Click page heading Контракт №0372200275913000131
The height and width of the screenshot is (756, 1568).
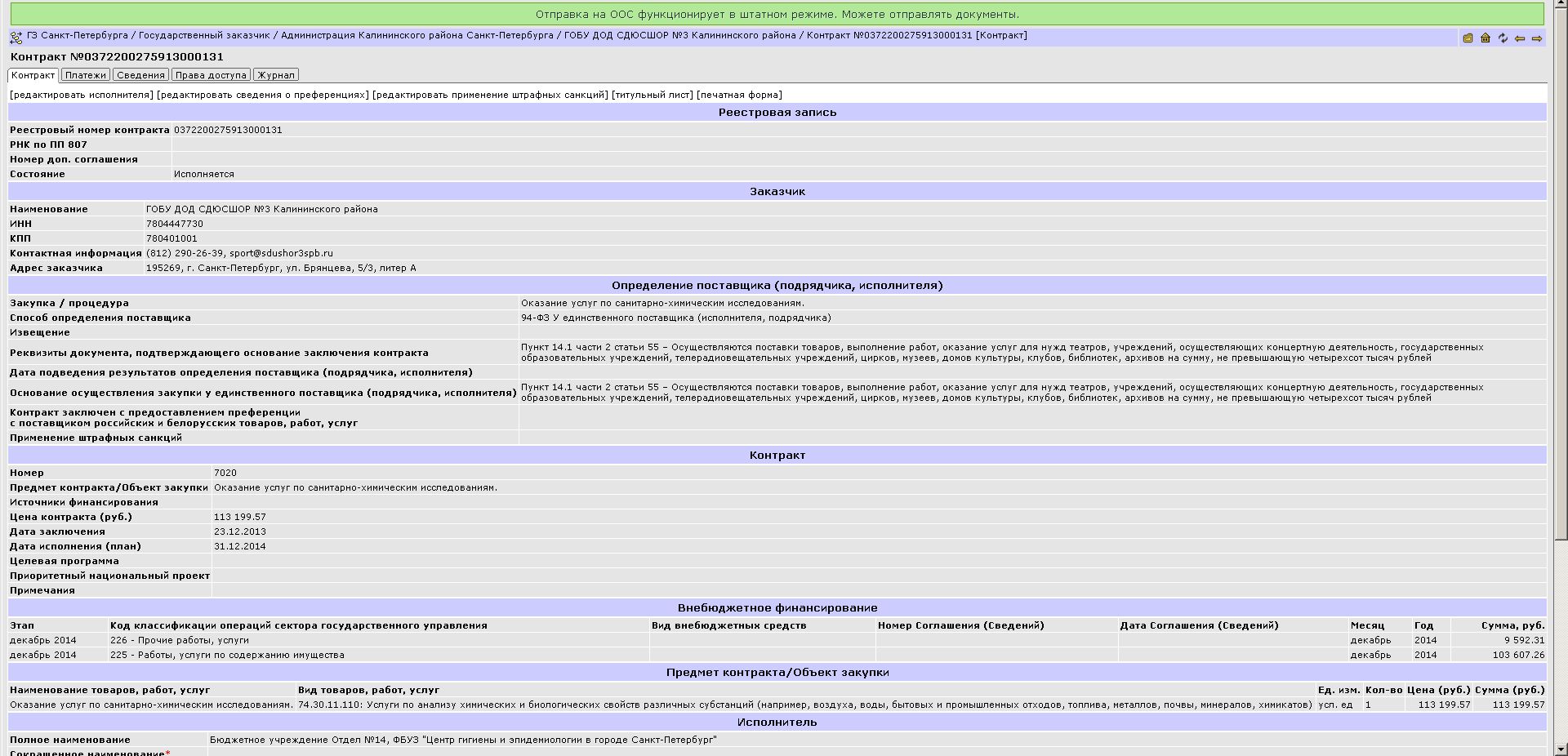(x=117, y=57)
